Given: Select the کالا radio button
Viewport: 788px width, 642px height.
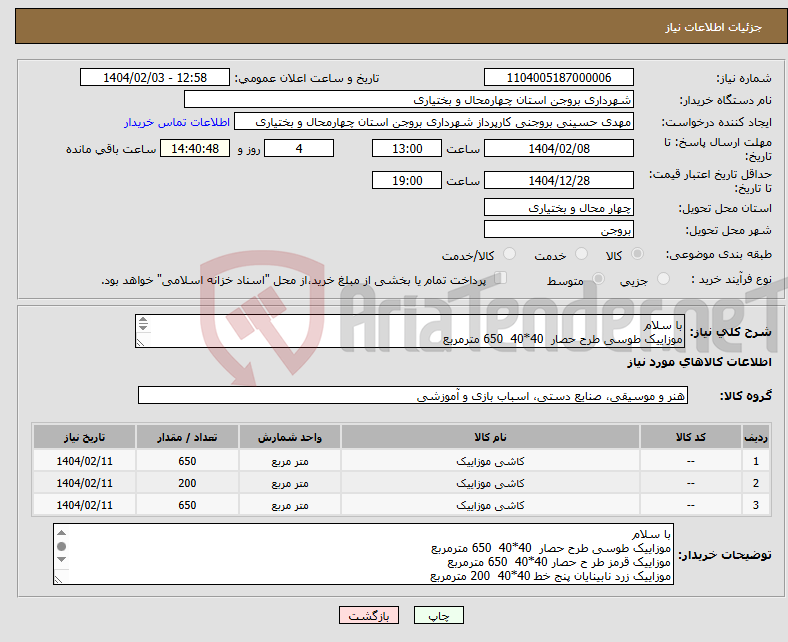Looking at the screenshot, I should (x=637, y=254).
